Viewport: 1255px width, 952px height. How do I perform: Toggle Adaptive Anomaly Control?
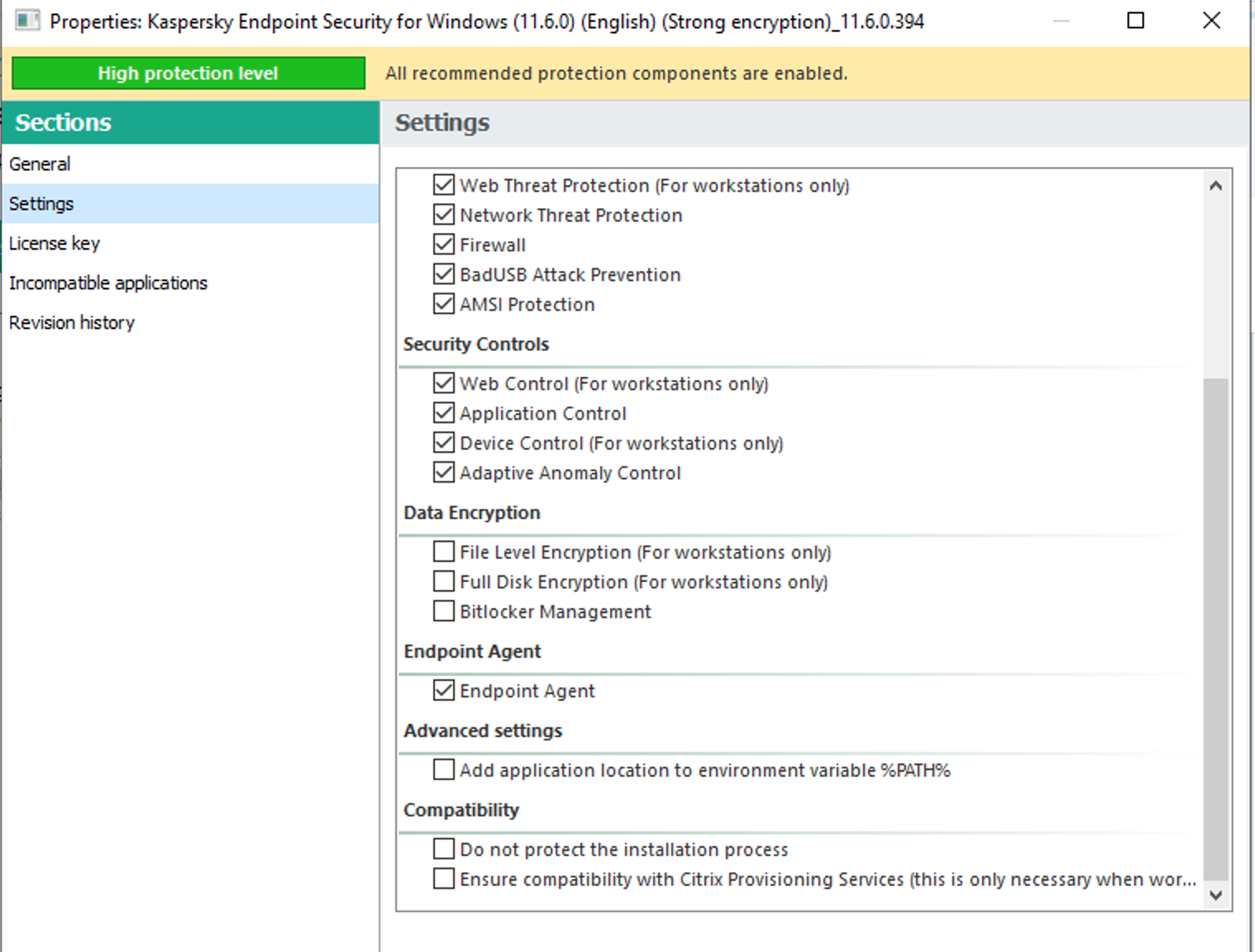tap(444, 473)
